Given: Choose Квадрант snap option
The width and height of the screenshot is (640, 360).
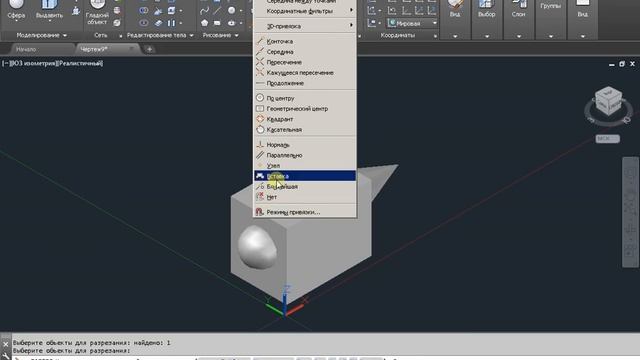Looking at the screenshot, I should [x=304, y=119].
